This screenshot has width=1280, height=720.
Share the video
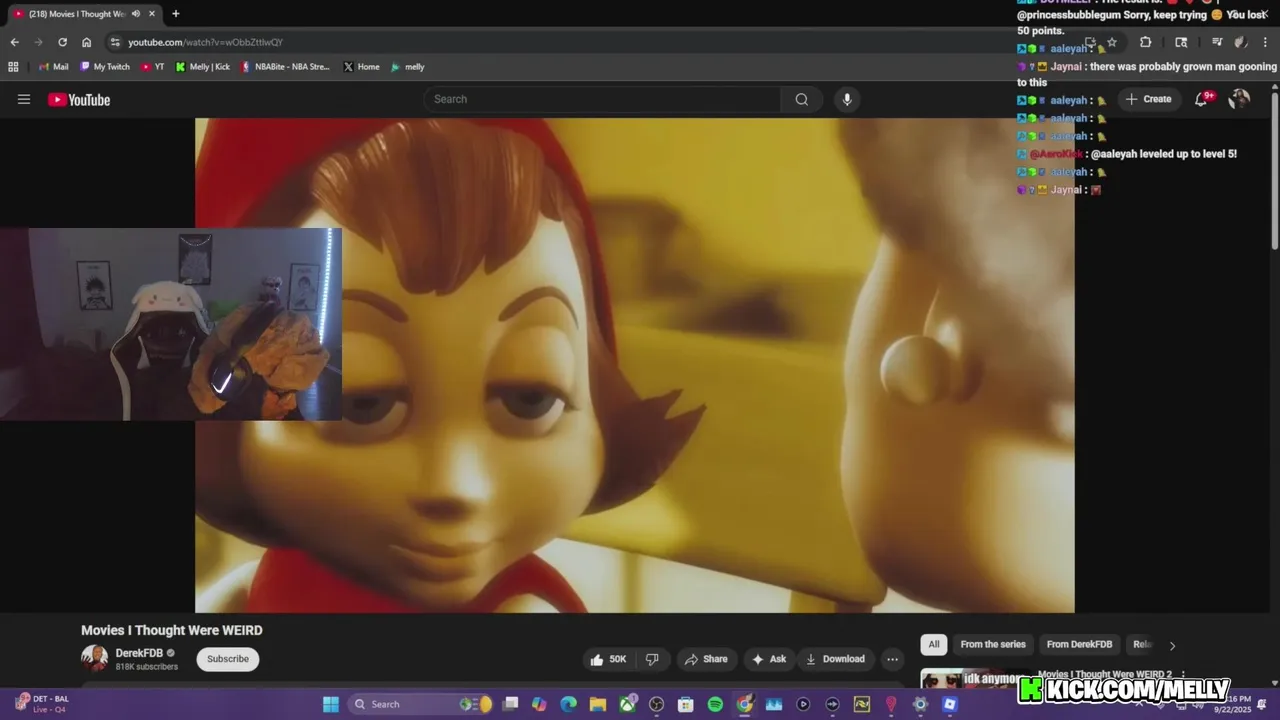coord(706,659)
